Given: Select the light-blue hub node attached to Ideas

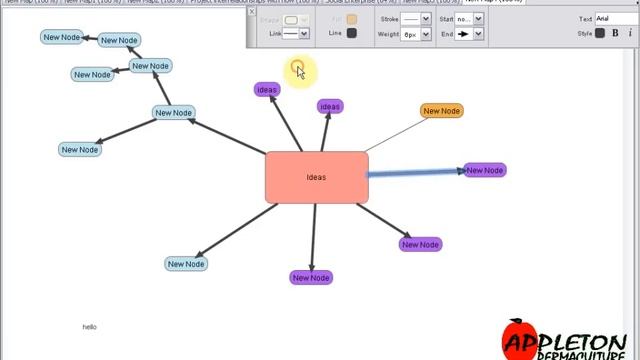Looking at the screenshot, I should tap(173, 113).
